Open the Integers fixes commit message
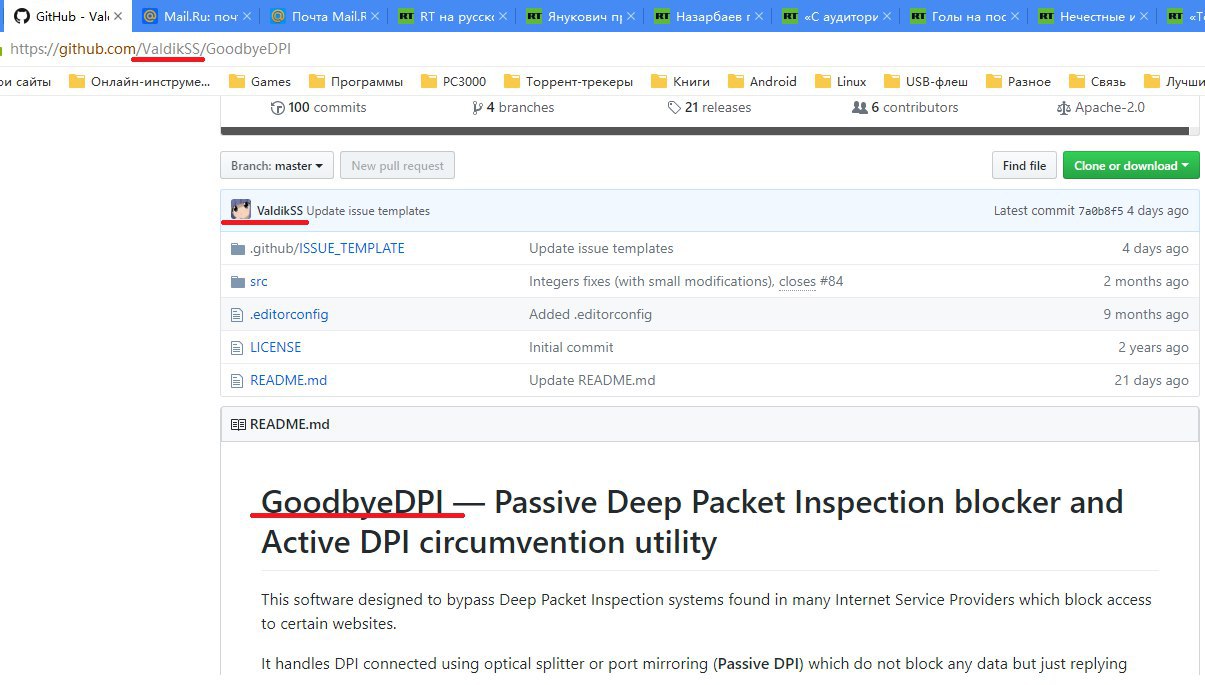This screenshot has width=1205, height=685. click(x=651, y=281)
